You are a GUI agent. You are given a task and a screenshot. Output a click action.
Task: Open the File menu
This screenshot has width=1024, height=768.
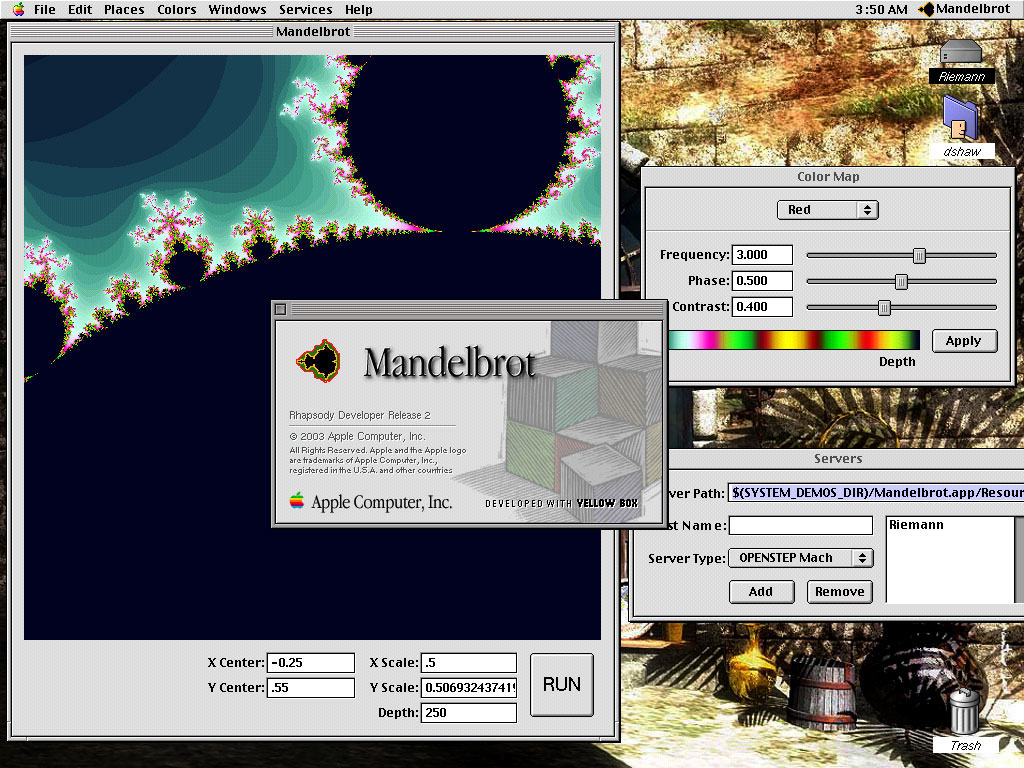tap(44, 9)
